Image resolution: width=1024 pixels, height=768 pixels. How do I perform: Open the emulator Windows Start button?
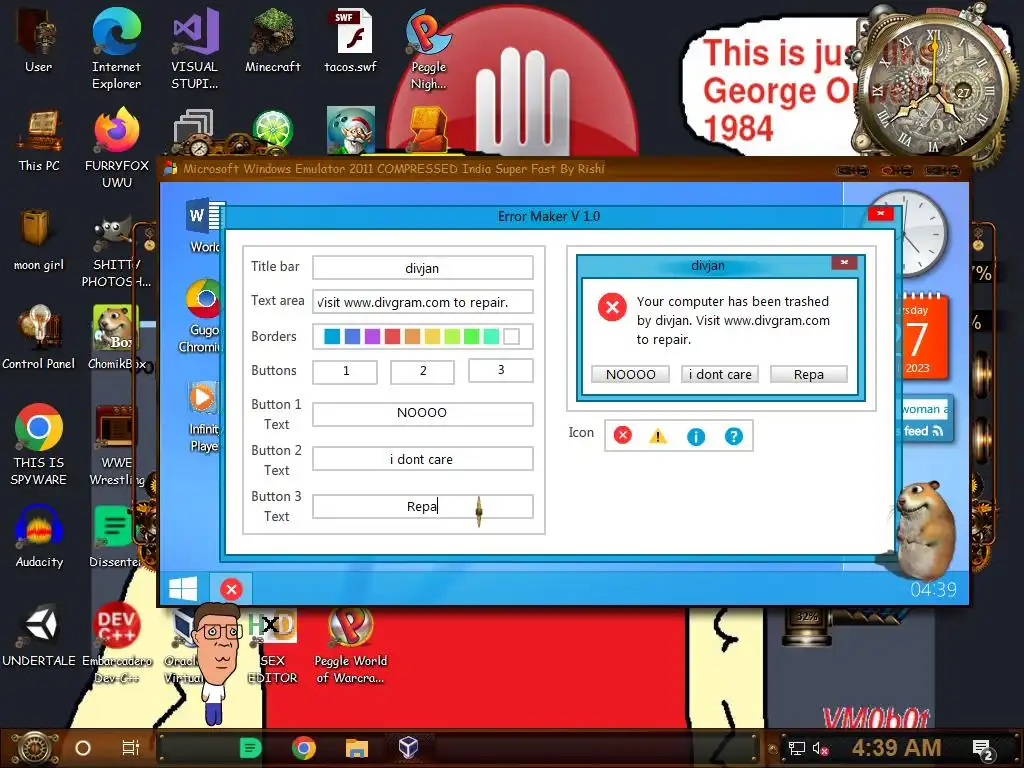pyautogui.click(x=183, y=589)
